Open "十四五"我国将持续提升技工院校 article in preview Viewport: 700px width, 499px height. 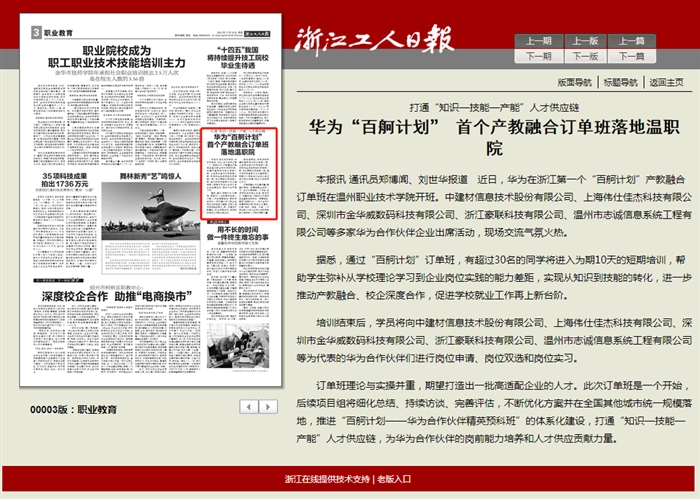(238, 58)
